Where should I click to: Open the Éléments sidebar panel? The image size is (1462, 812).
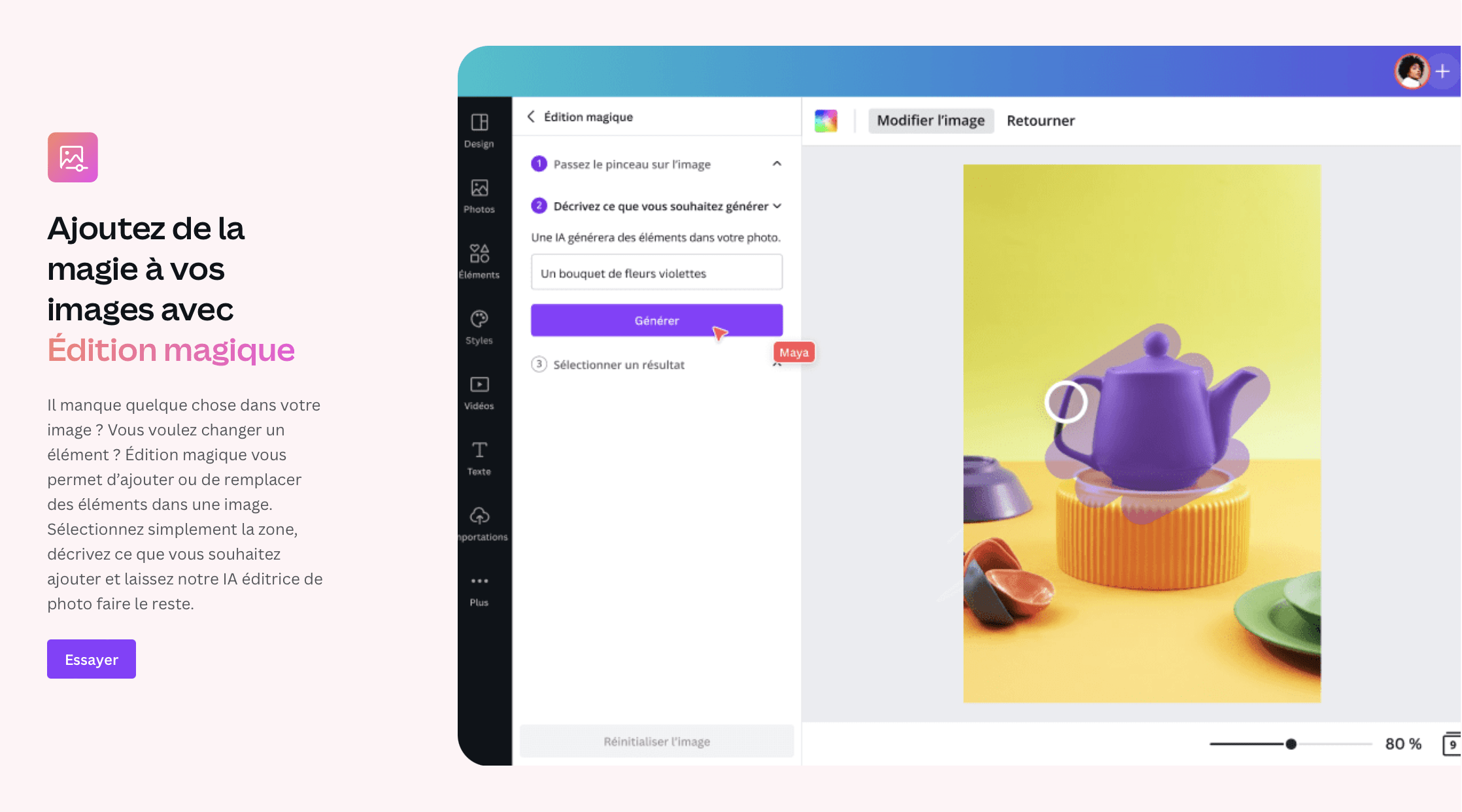(x=479, y=262)
